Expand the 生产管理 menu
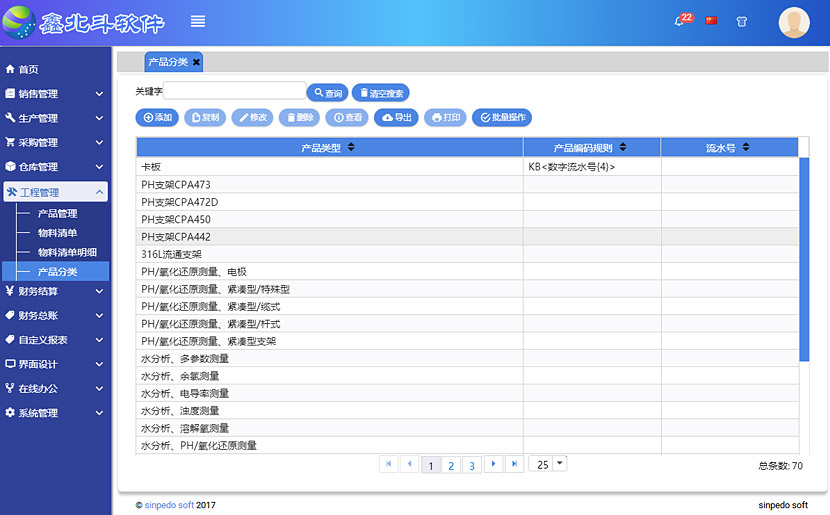The width and height of the screenshot is (830, 515). coord(56,118)
